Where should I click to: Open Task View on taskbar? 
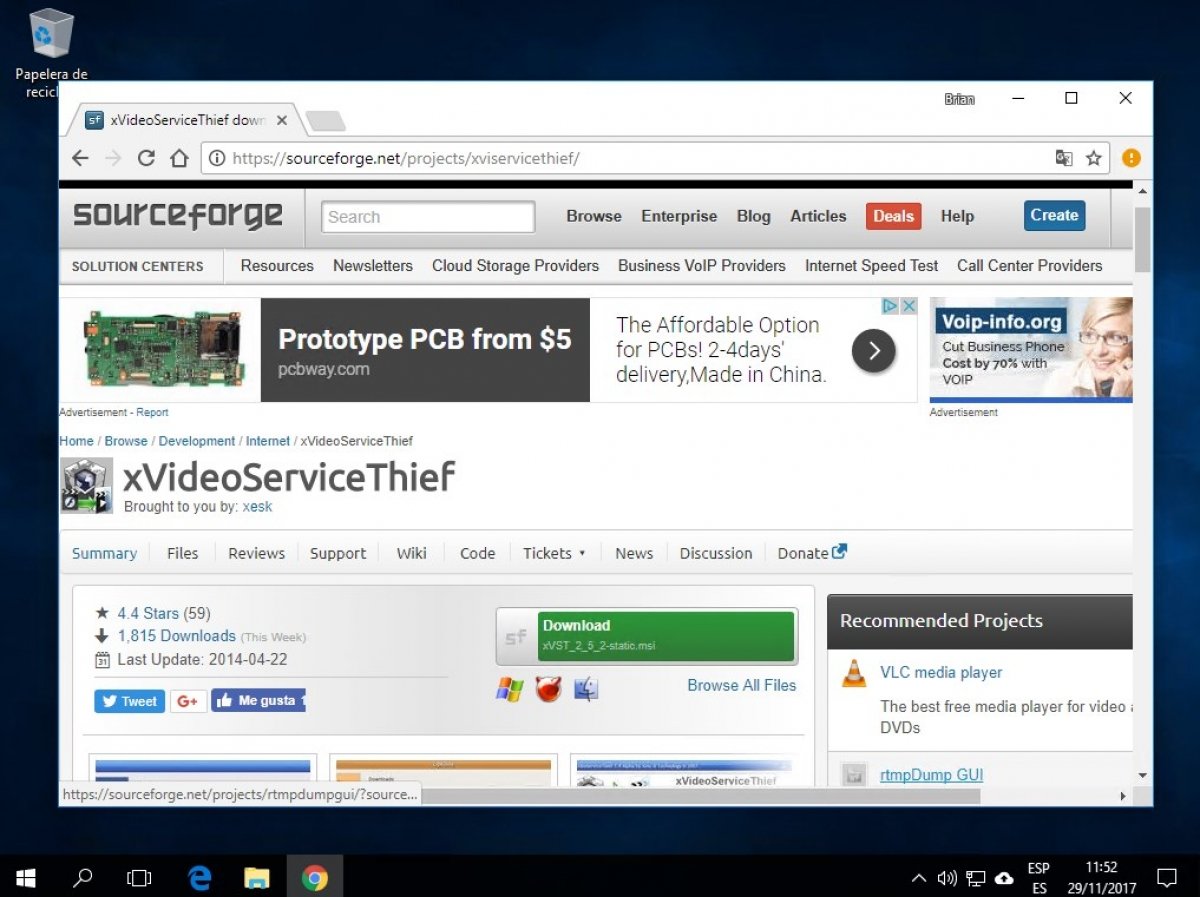[139, 878]
